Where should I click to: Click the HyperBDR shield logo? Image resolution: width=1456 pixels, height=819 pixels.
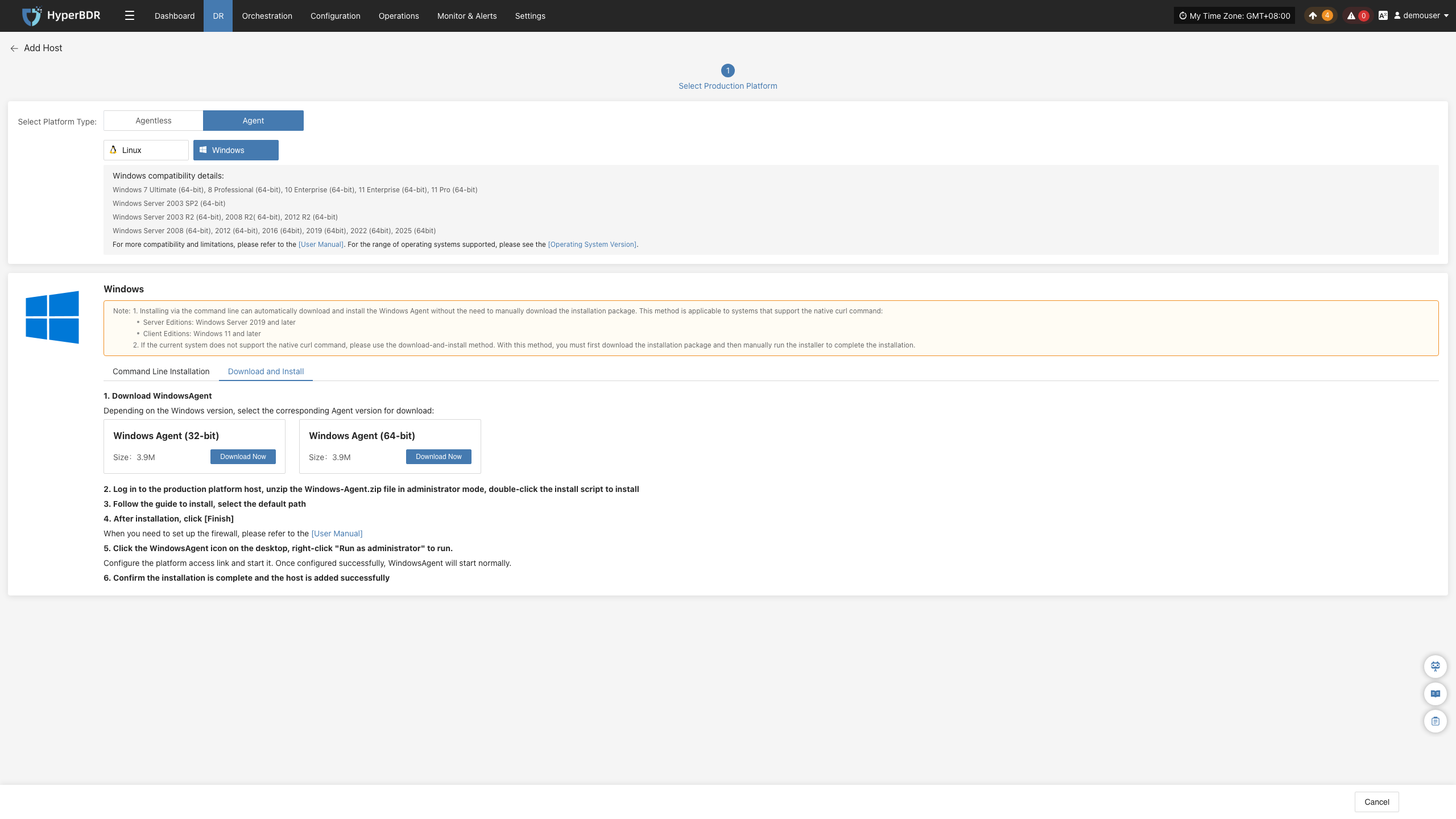coord(31,16)
